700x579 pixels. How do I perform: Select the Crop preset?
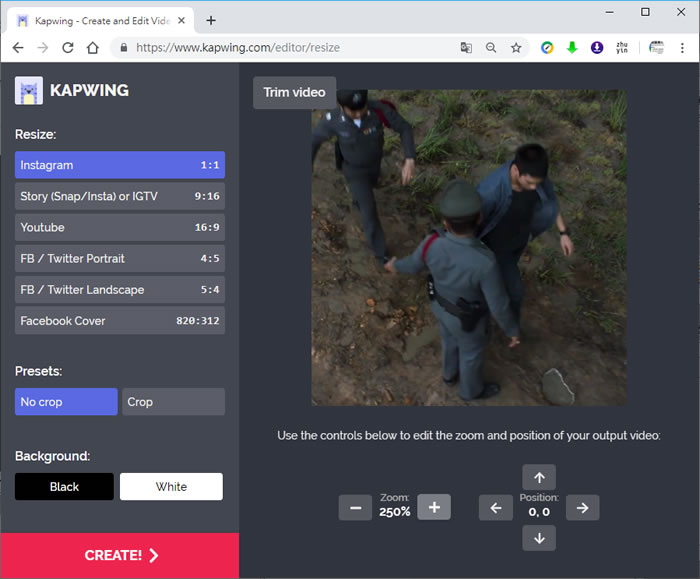(173, 402)
